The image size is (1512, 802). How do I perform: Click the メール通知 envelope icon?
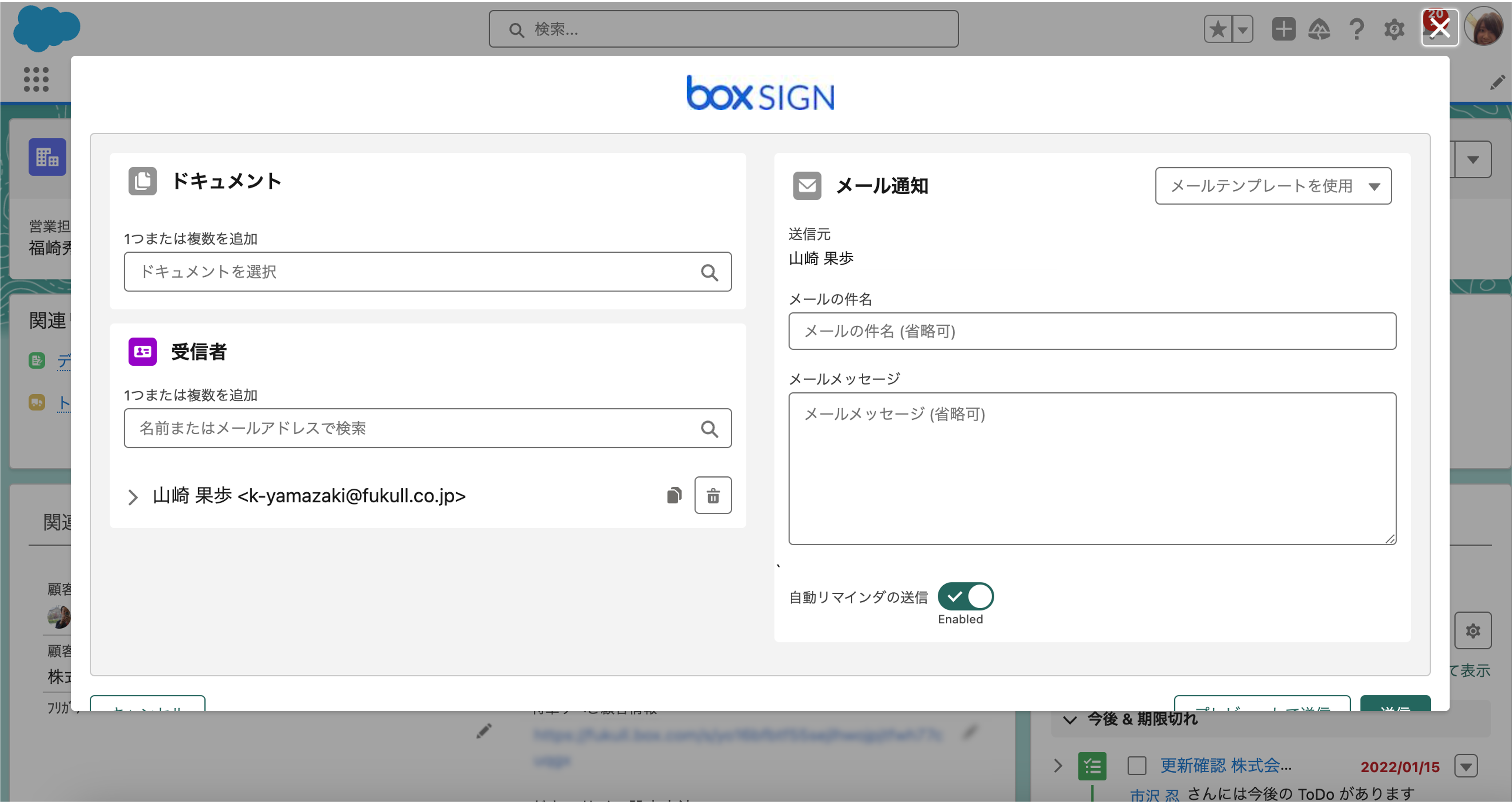coord(807,186)
